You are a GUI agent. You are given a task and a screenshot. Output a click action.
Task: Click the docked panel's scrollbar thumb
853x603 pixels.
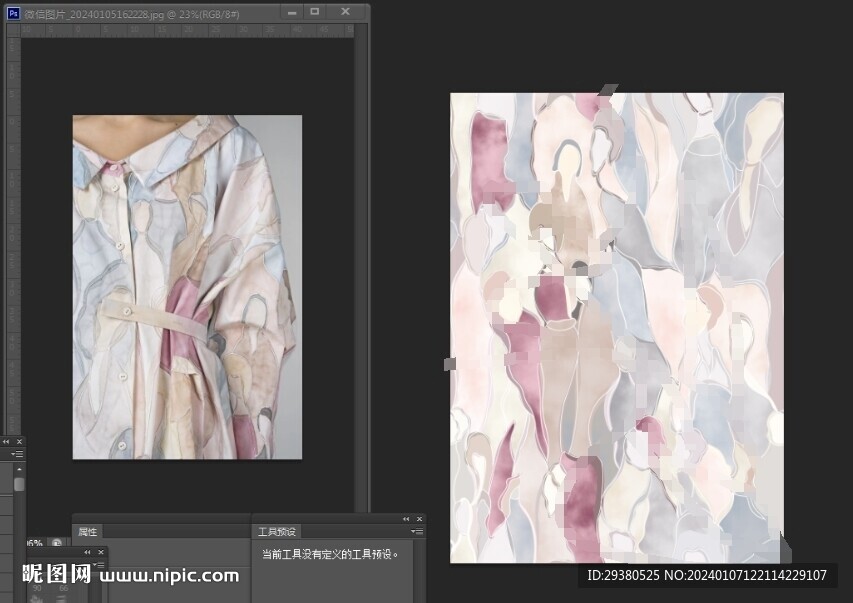[18, 485]
